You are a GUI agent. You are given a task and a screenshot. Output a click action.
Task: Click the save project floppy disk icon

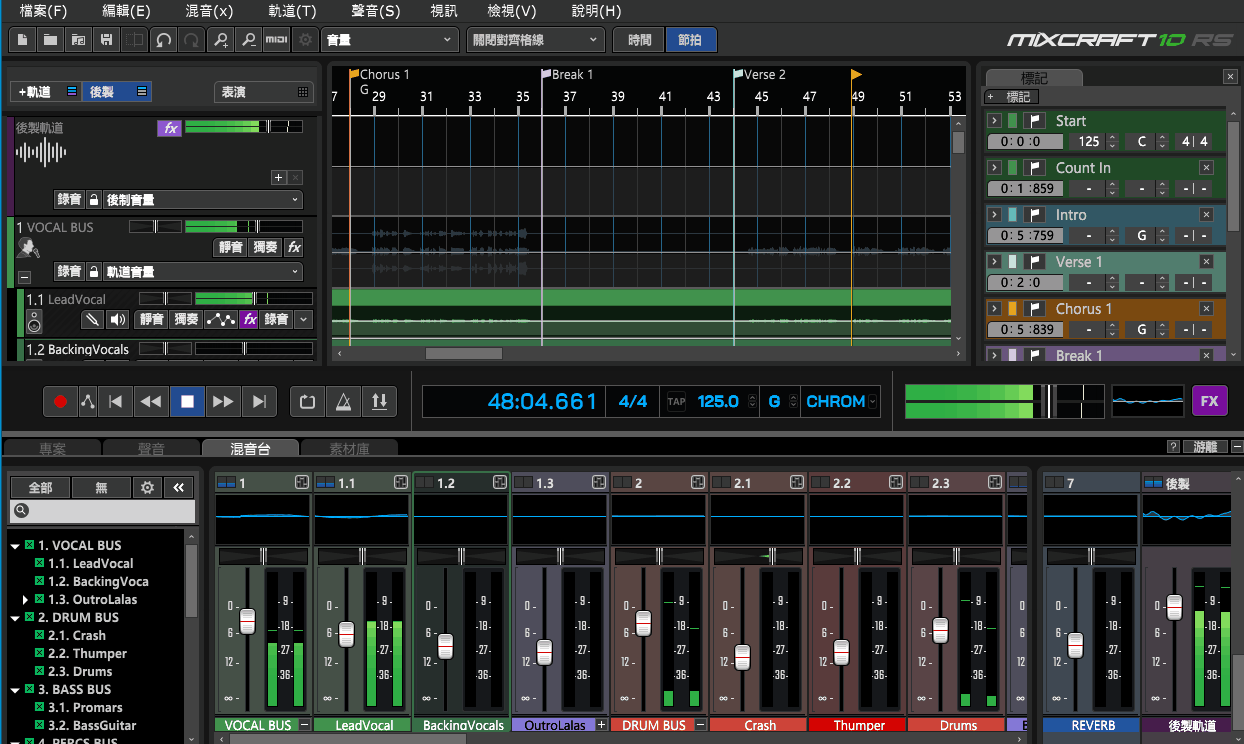coord(106,40)
